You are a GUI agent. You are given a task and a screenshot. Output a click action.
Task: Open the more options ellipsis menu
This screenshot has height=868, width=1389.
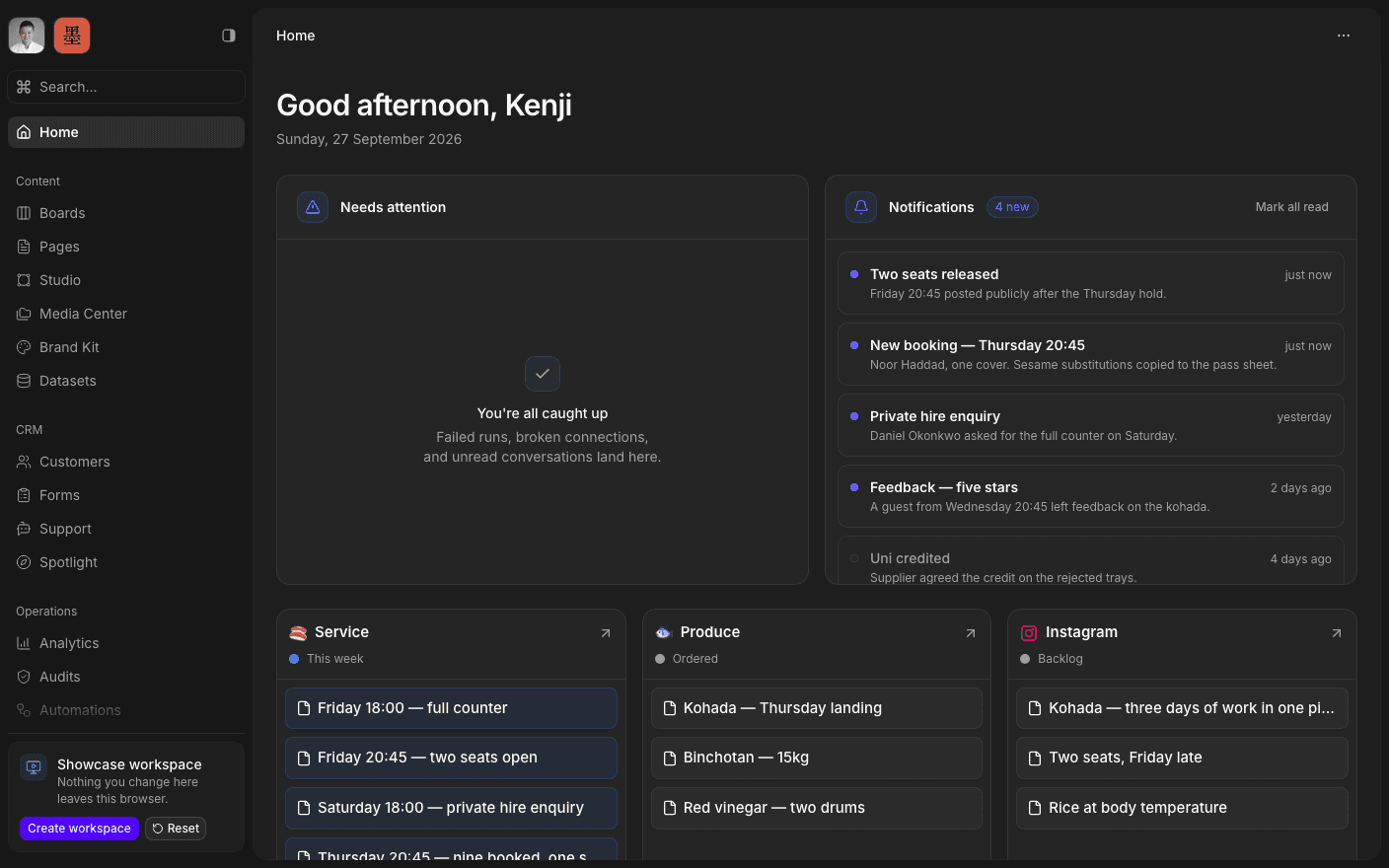pyautogui.click(x=1344, y=36)
